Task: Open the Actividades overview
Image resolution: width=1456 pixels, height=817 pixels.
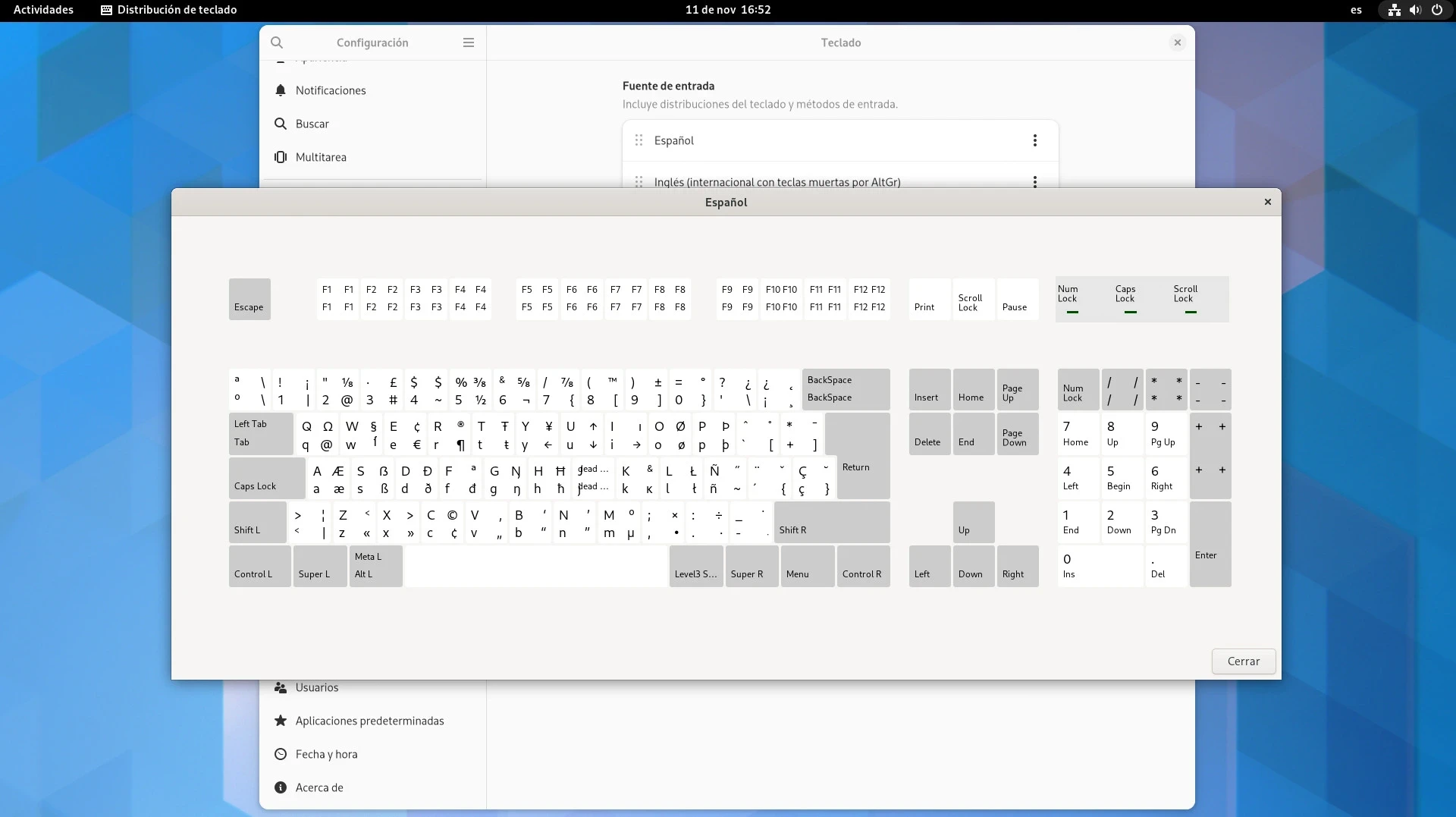Action: [43, 10]
